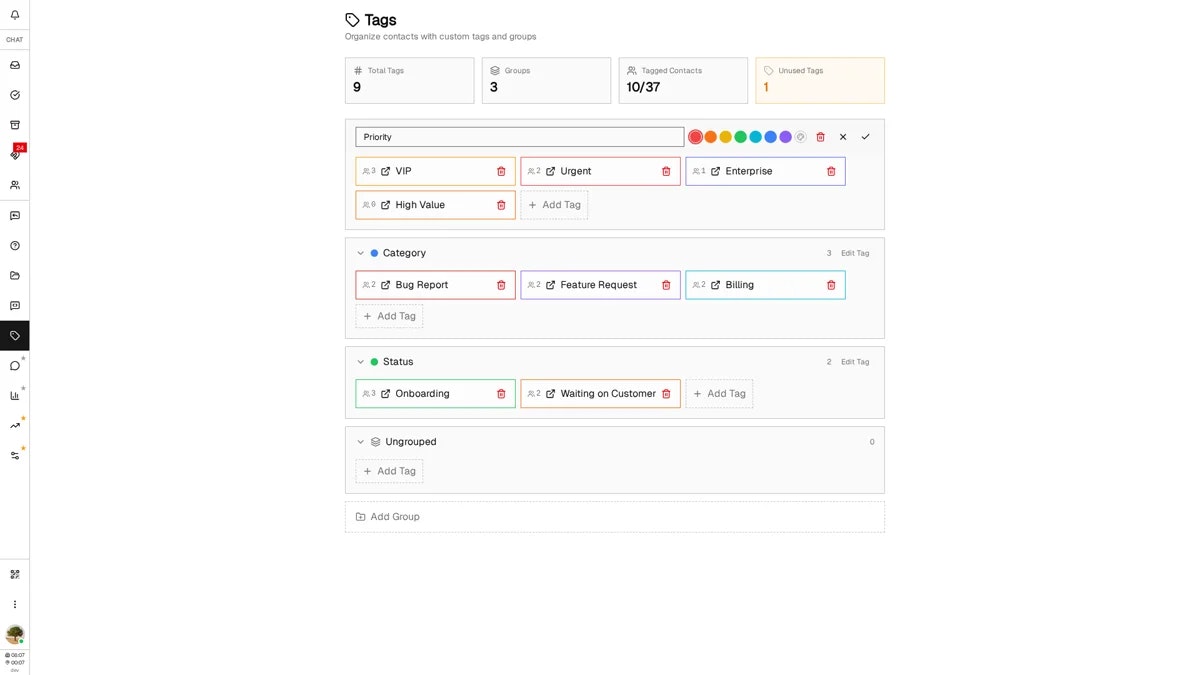Delete the Priority group with its trash icon
Viewport: 1200px width, 675px height.
(x=820, y=136)
